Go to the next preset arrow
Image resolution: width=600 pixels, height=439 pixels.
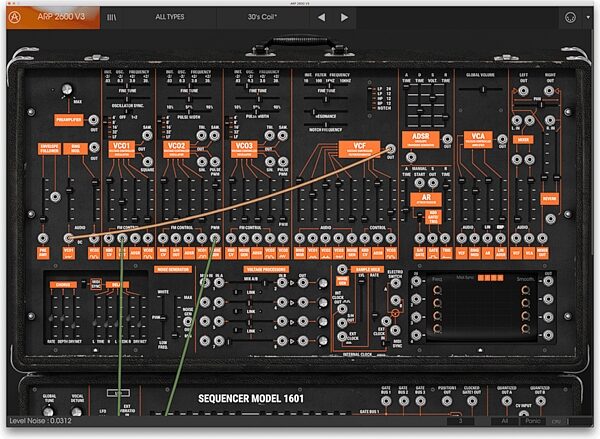pos(344,17)
